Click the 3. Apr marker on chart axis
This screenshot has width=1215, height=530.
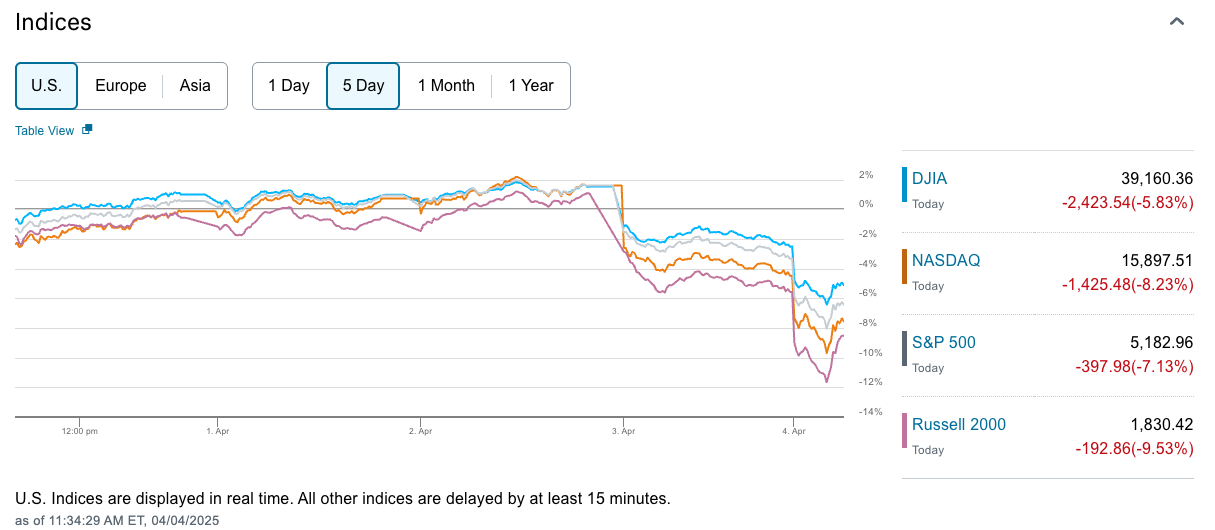623,431
